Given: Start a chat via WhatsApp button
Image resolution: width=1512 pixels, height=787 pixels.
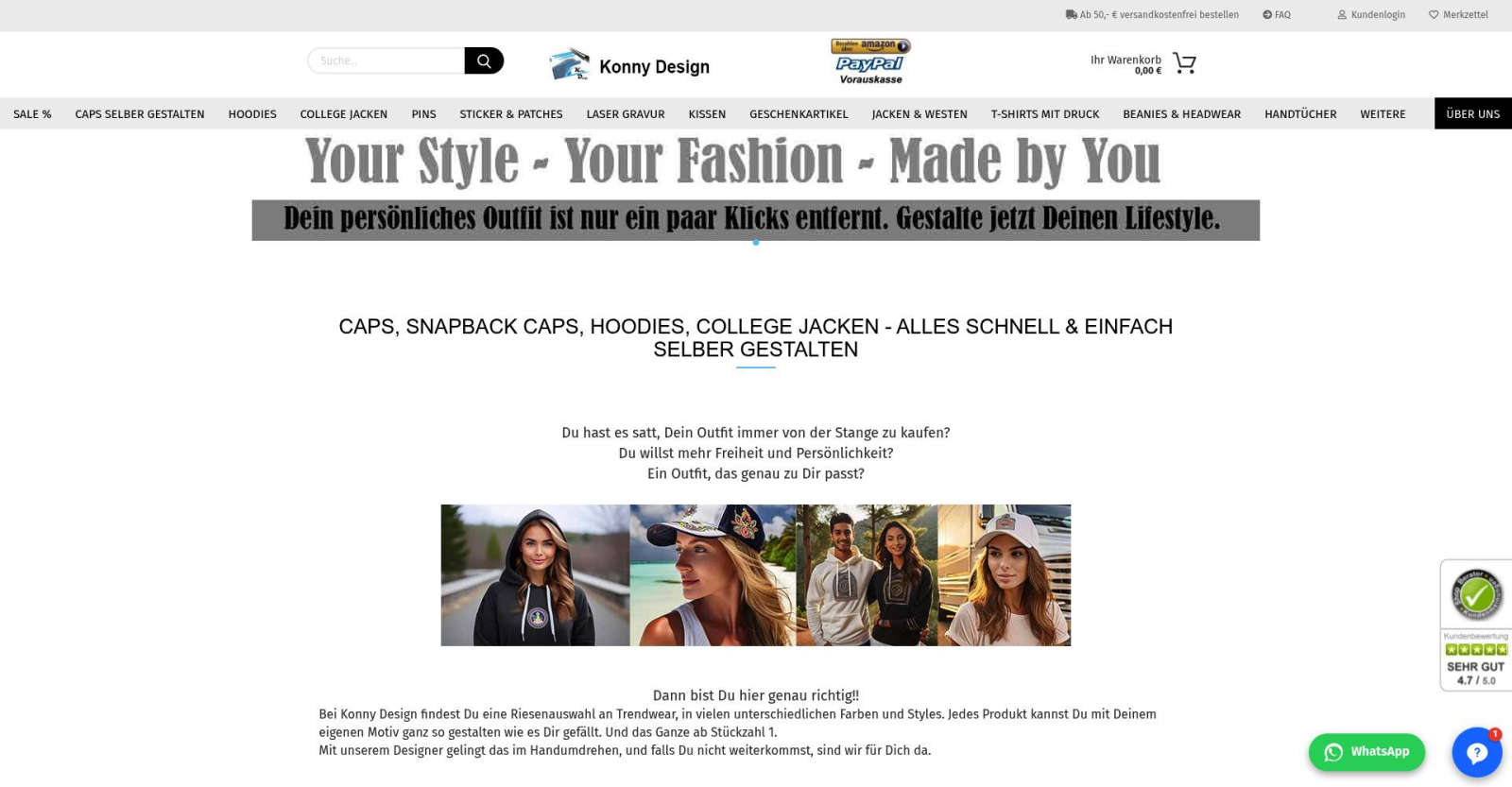Looking at the screenshot, I should [1366, 752].
